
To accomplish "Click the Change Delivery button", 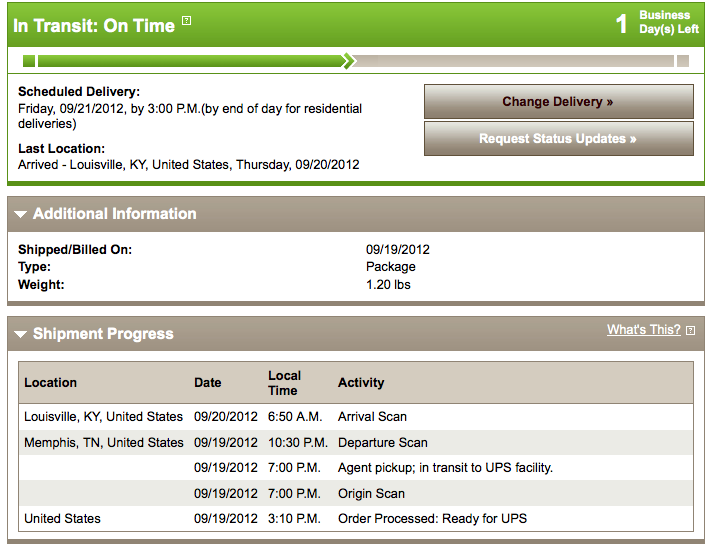I will (x=559, y=101).
